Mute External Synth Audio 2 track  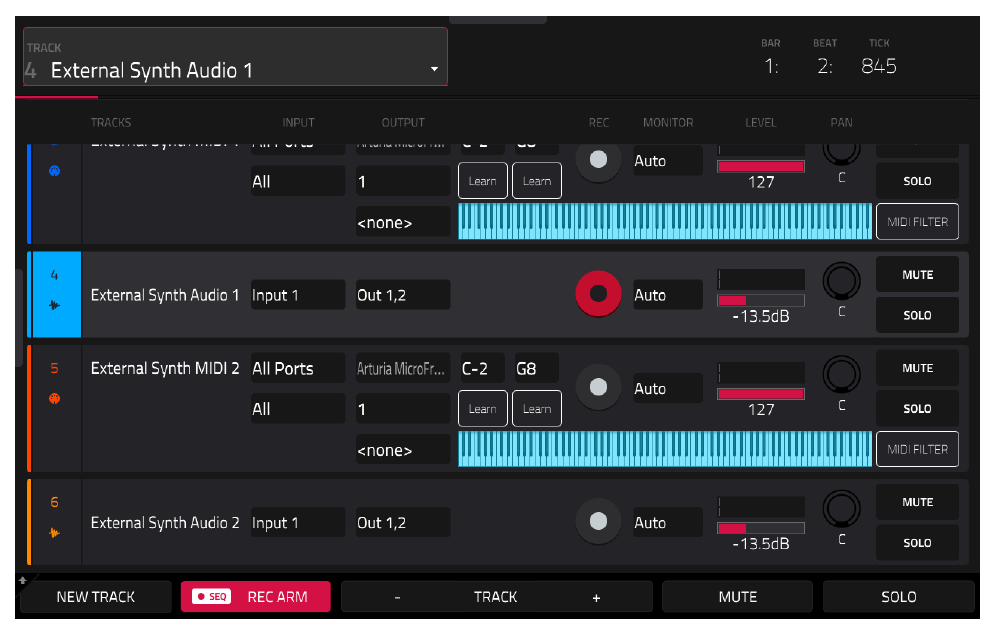[x=917, y=502]
